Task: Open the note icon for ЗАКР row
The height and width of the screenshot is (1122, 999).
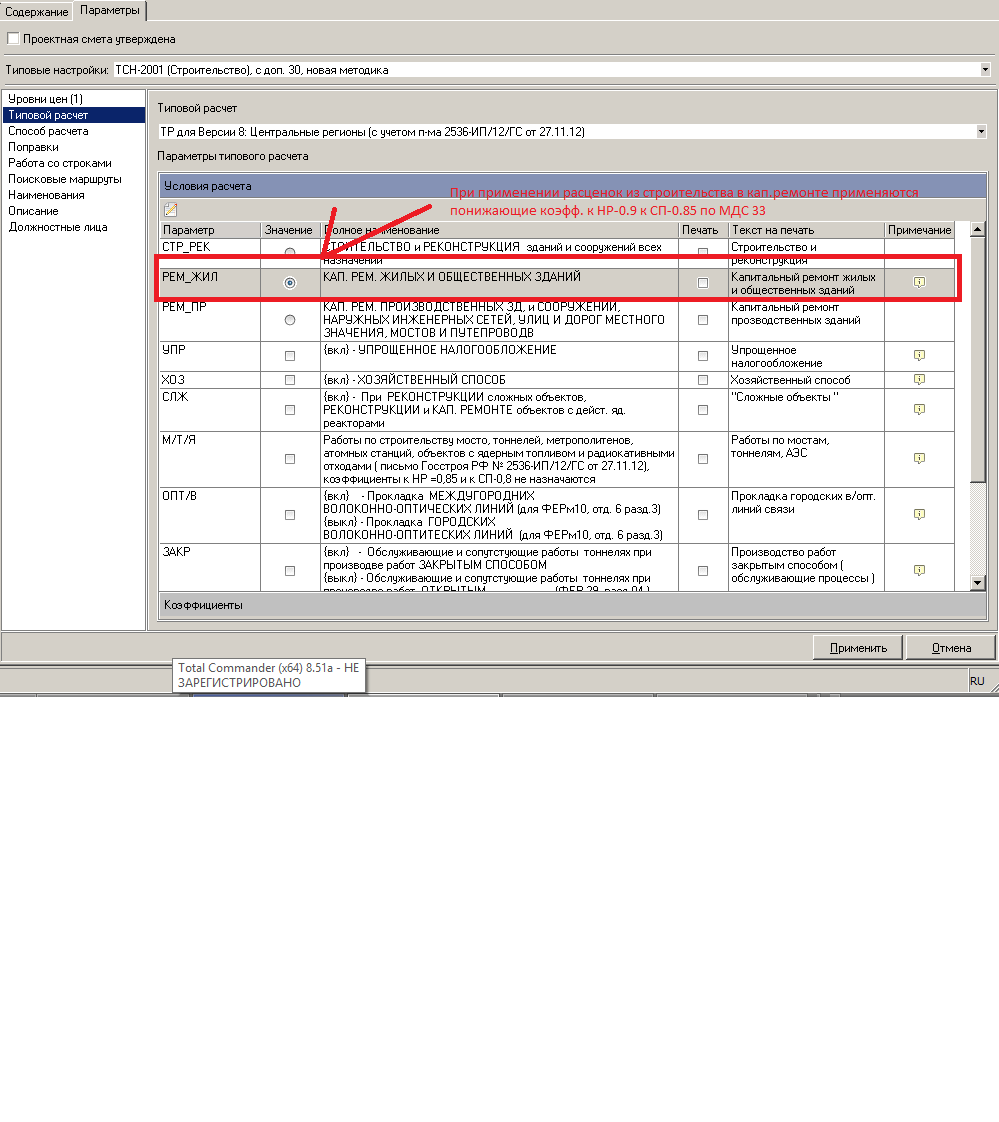Action: [x=919, y=570]
